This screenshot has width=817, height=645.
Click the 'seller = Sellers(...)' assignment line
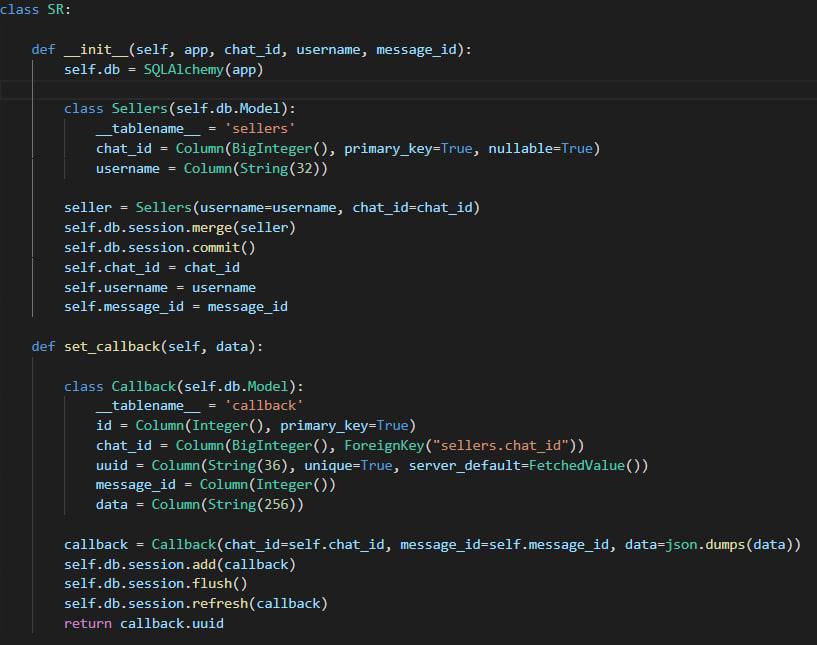pyautogui.click(x=271, y=207)
